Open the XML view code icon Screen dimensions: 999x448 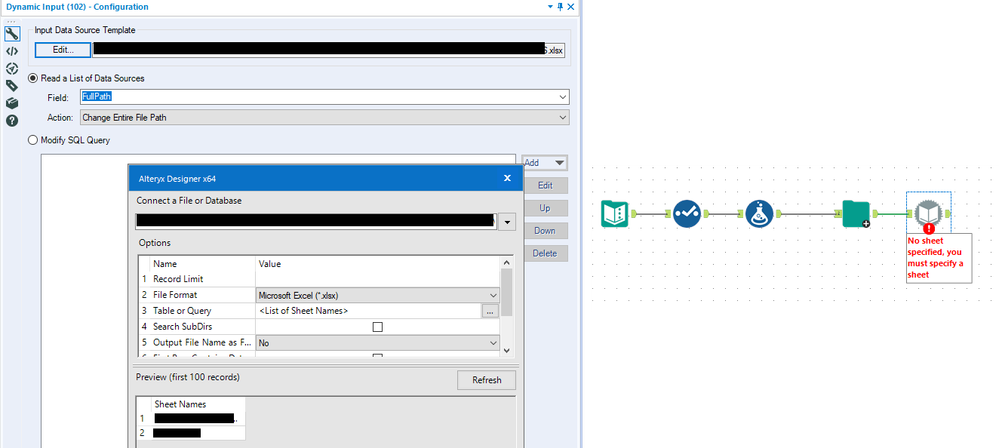tap(11, 51)
